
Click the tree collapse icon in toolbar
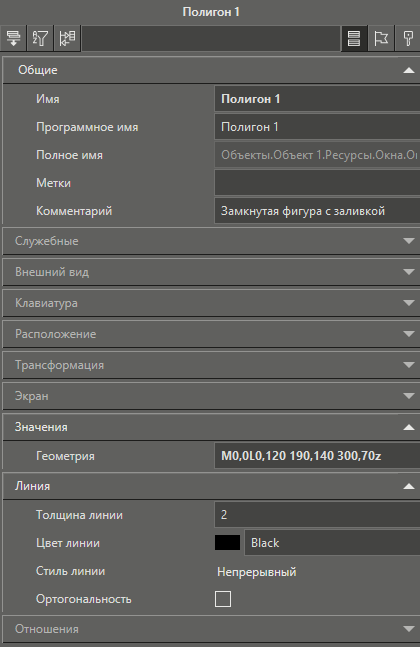[x=67, y=38]
